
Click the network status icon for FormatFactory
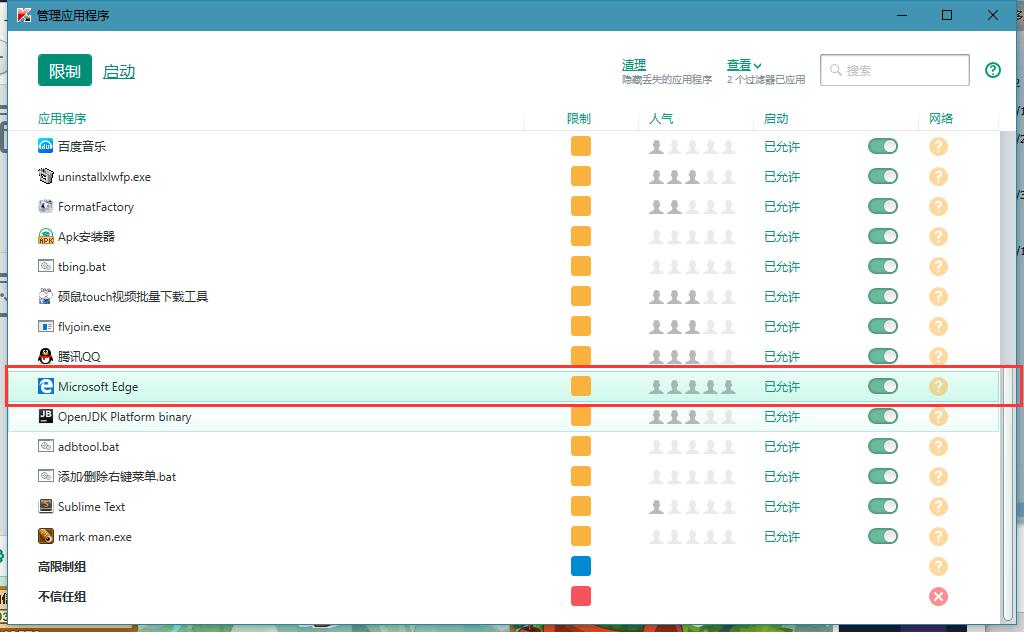point(938,206)
